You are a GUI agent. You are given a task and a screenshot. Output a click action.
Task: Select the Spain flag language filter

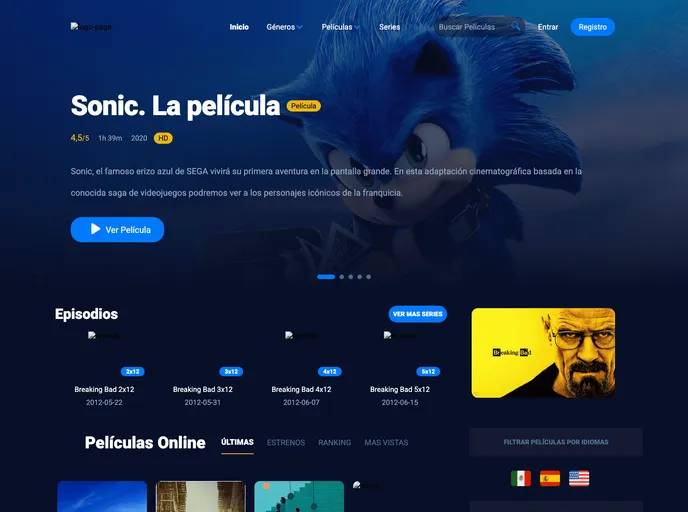click(x=550, y=478)
